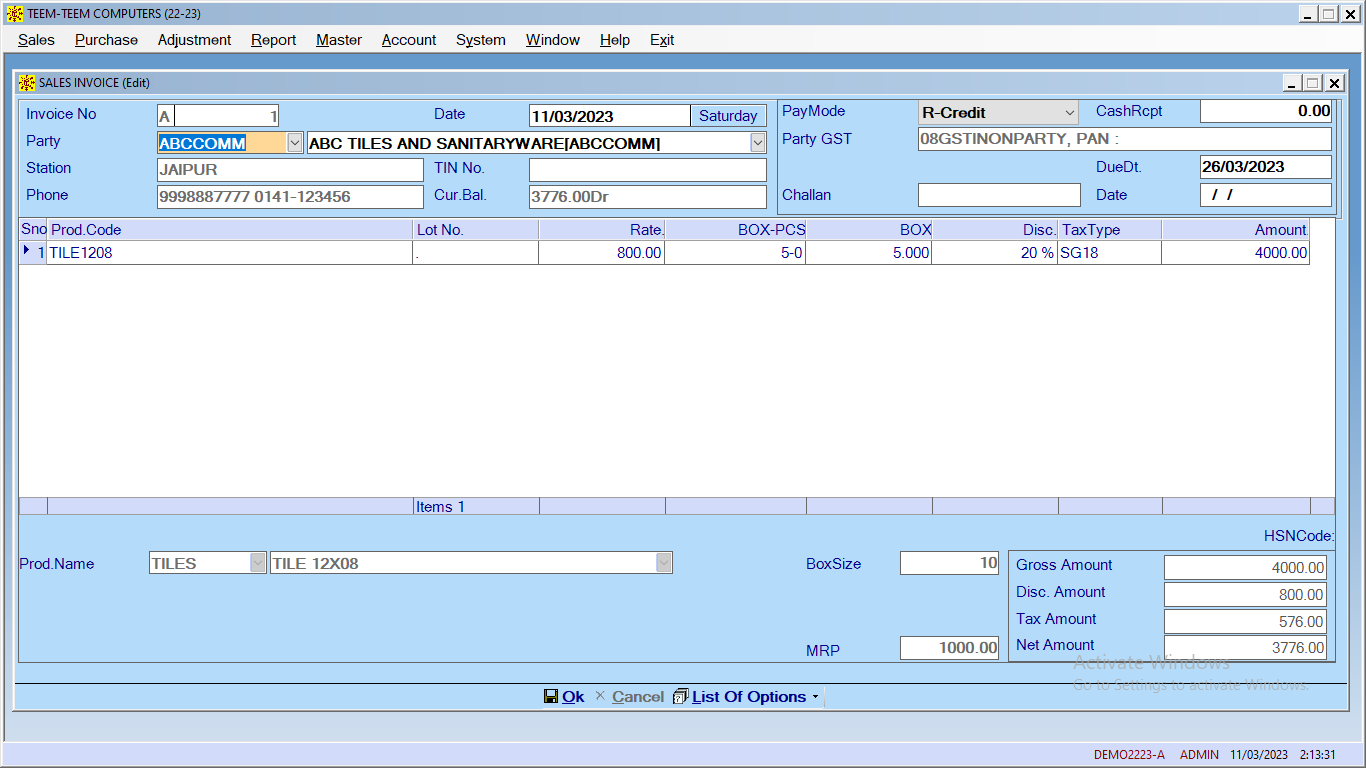
Task: Click the Disc. column header
Action: [x=995, y=230]
